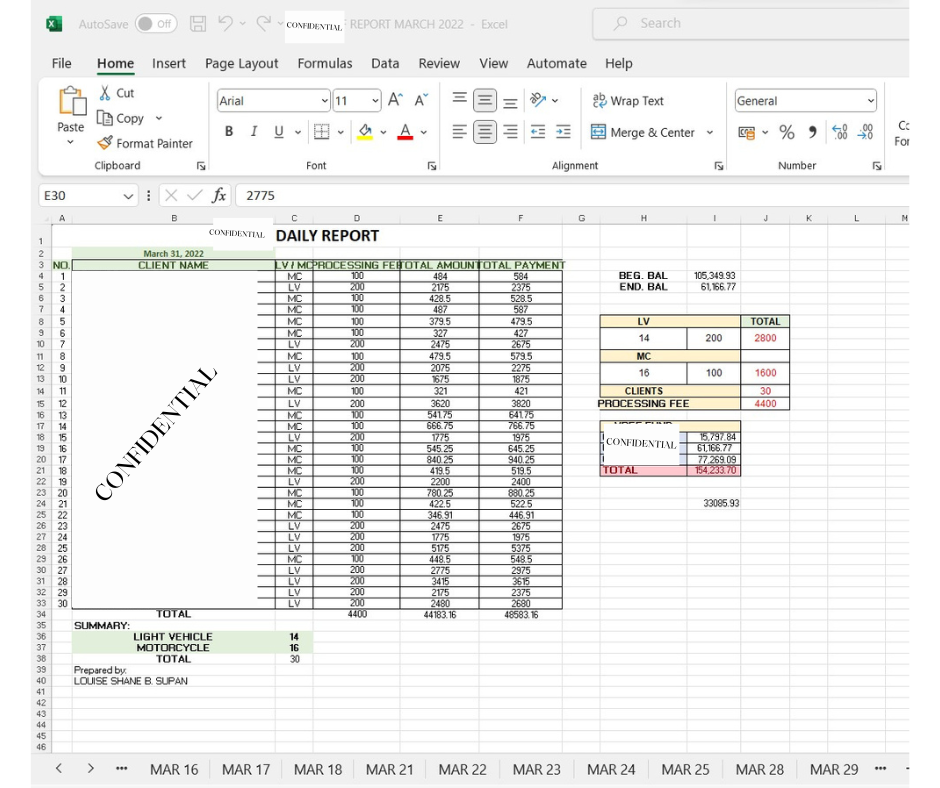Viewport: 940px width, 788px height.
Task: Toggle Middle Align button
Action: pyautogui.click(x=484, y=100)
